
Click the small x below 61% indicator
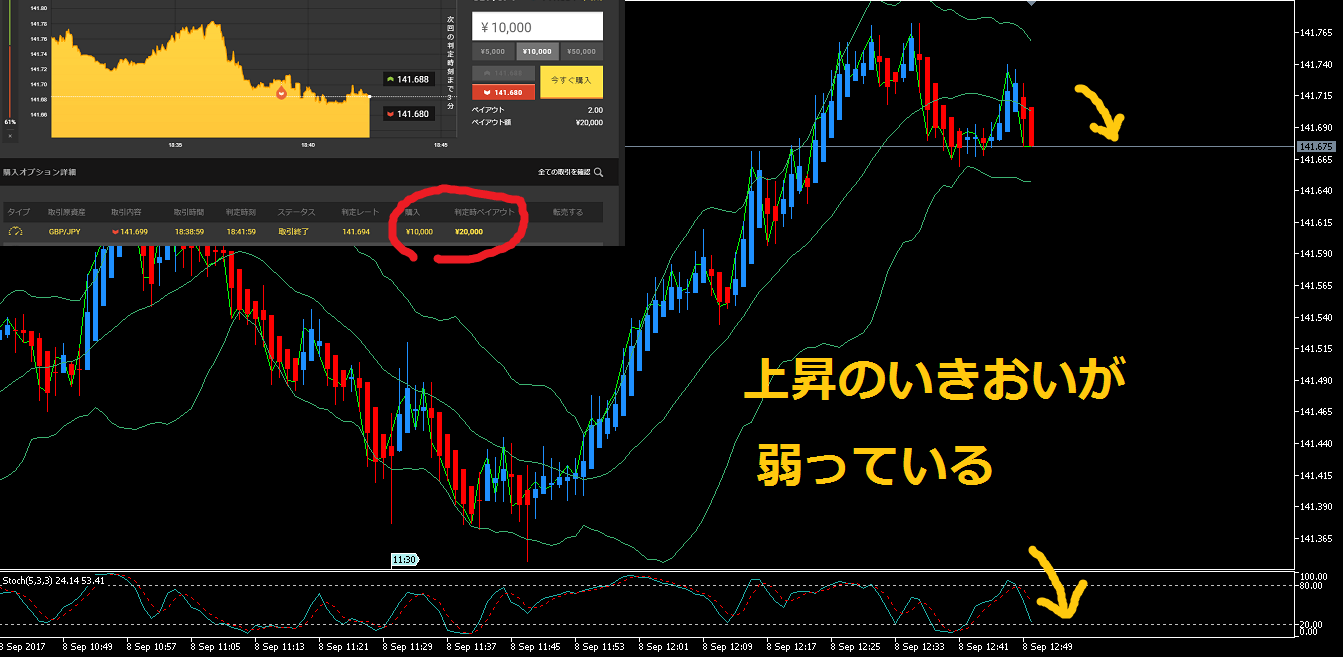[10, 135]
